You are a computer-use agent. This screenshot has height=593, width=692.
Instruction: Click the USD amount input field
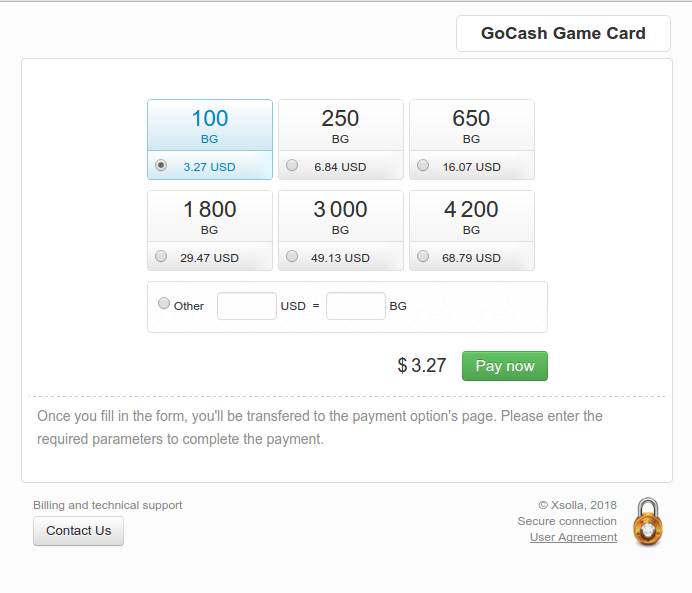click(247, 306)
